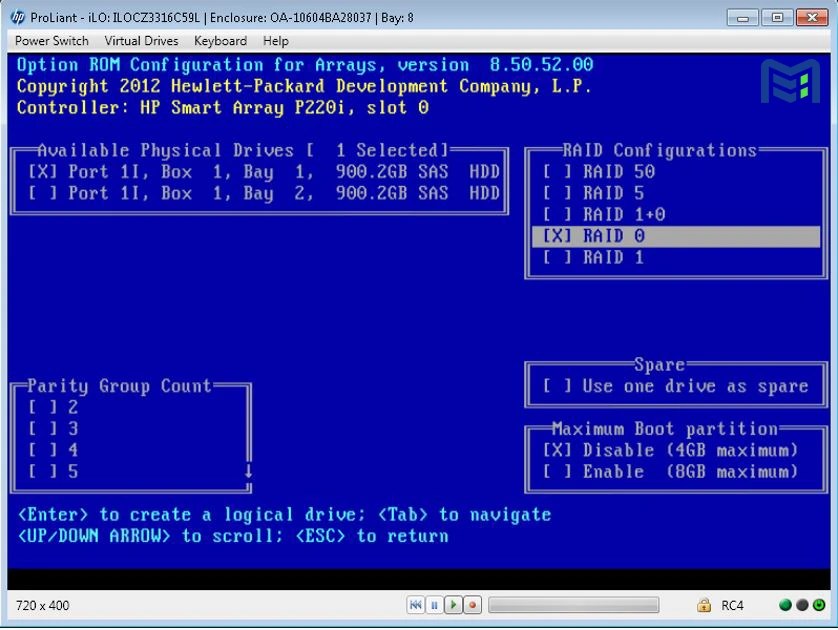The height and width of the screenshot is (630, 838).
Task: Click the green power status indicator
Action: [819, 605]
